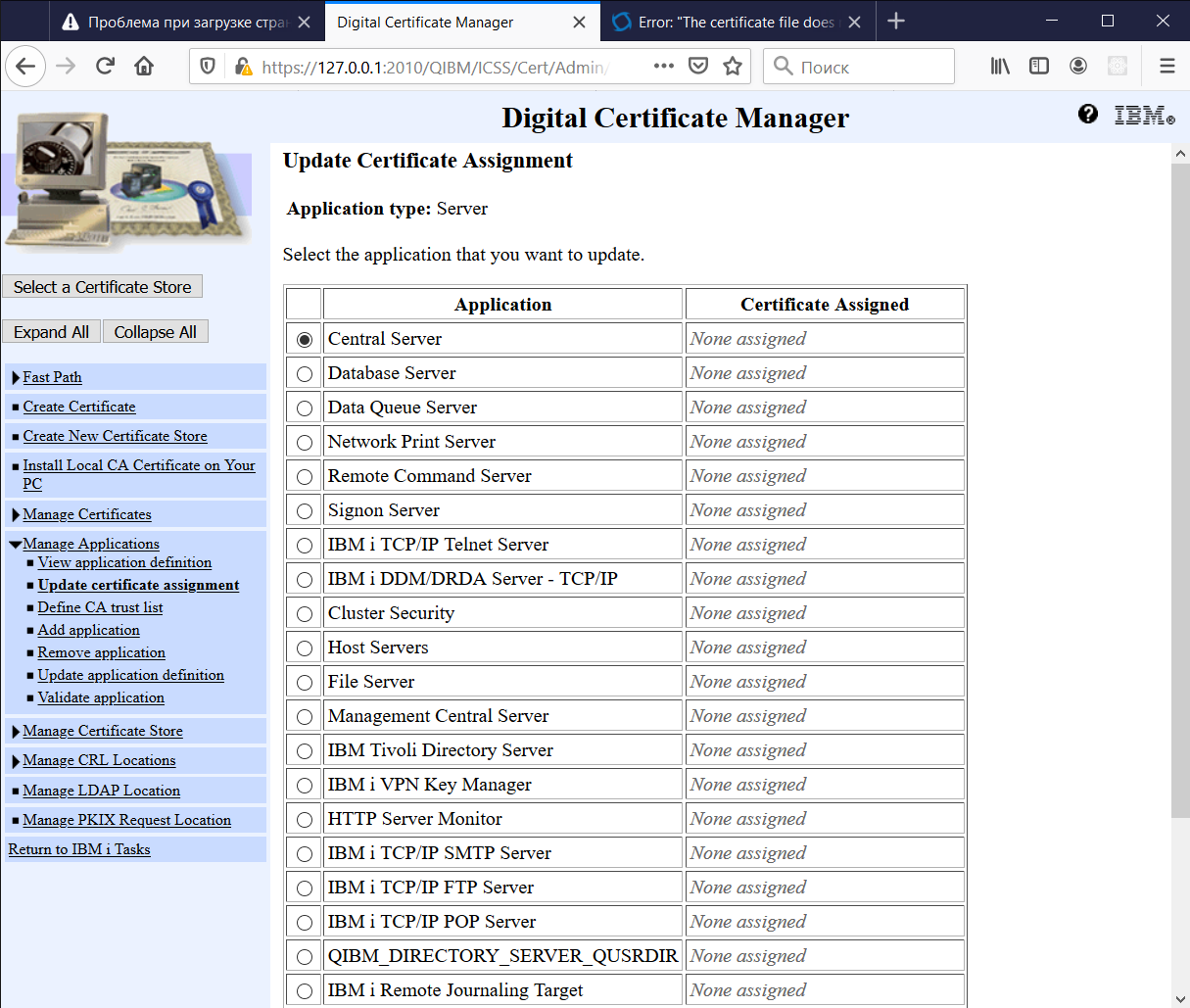Open Update application definition link
The width and height of the screenshot is (1190, 1008).
(x=130, y=675)
